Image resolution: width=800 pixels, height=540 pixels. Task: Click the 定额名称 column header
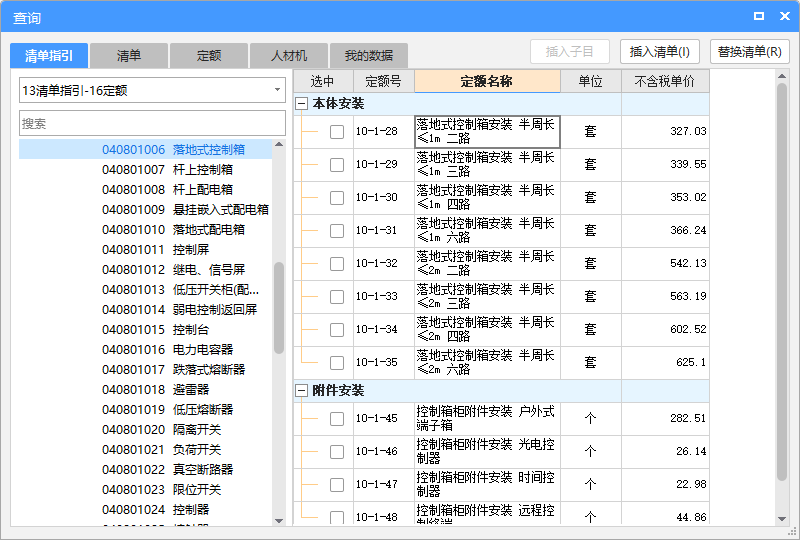point(487,81)
